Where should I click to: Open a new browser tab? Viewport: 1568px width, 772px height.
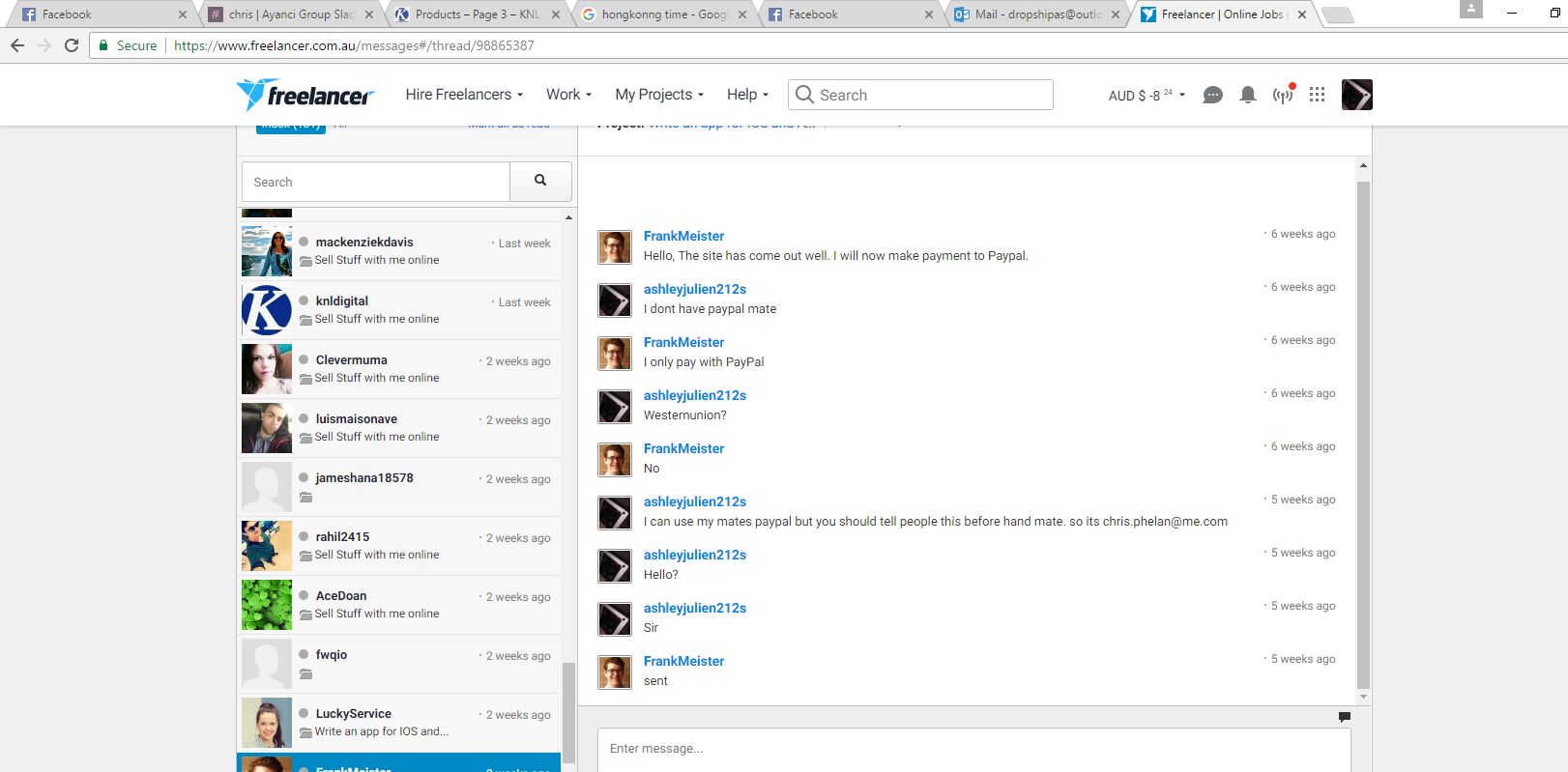(x=1337, y=14)
